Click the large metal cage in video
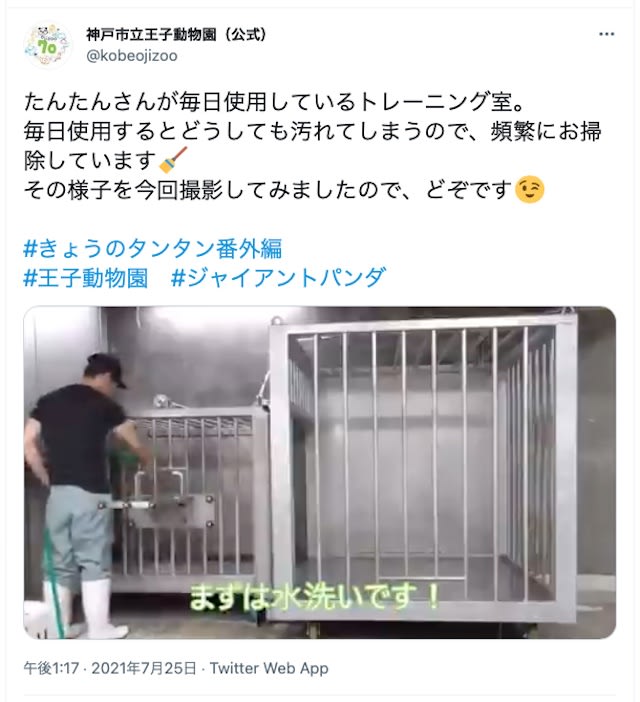 pos(422,470)
